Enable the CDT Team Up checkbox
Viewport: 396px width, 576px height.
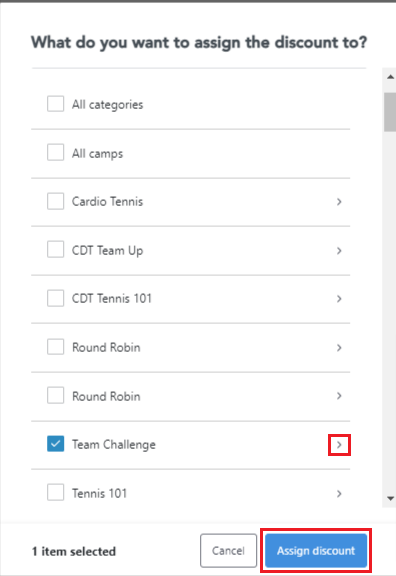(x=55, y=250)
